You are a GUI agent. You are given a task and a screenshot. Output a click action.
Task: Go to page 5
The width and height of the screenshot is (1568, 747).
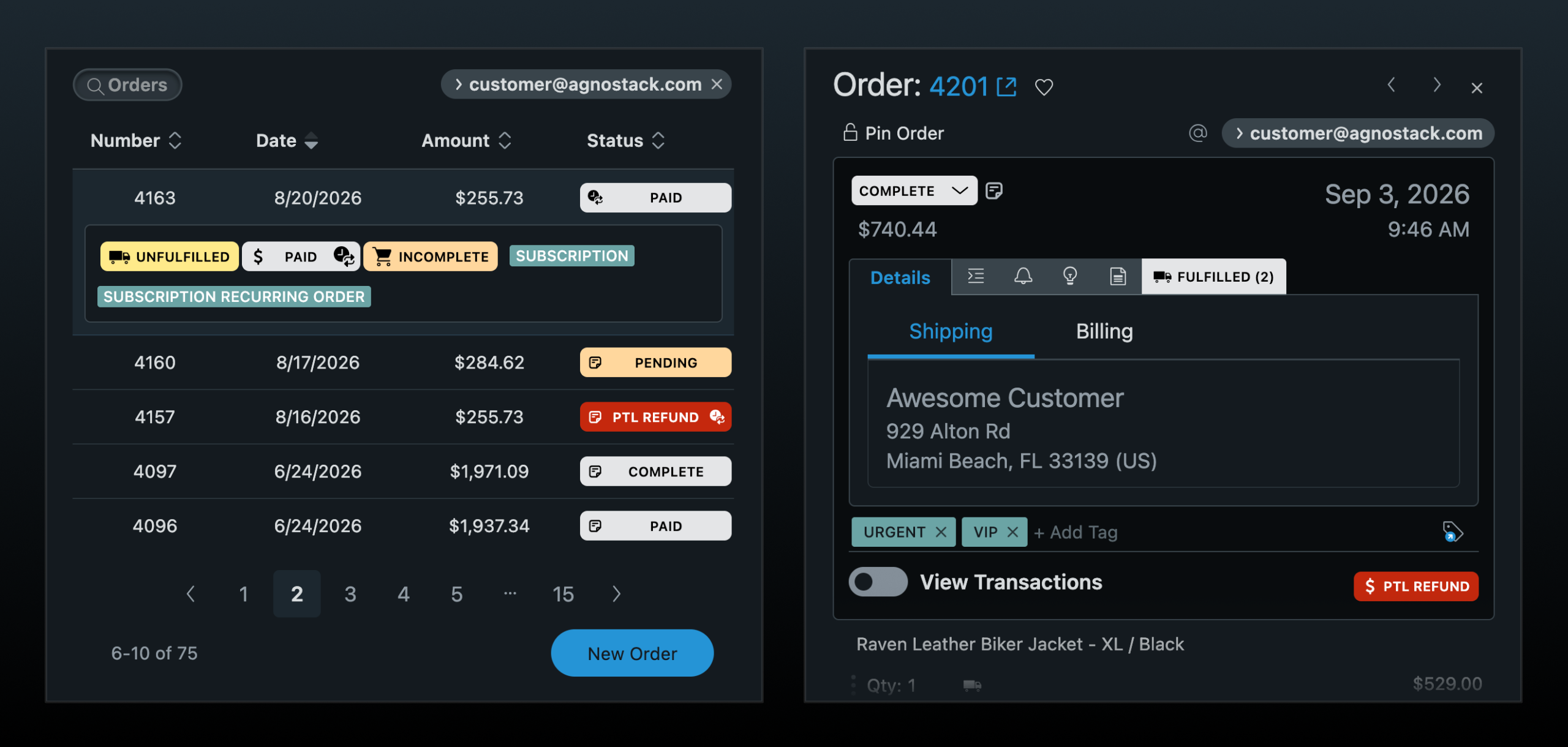457,594
